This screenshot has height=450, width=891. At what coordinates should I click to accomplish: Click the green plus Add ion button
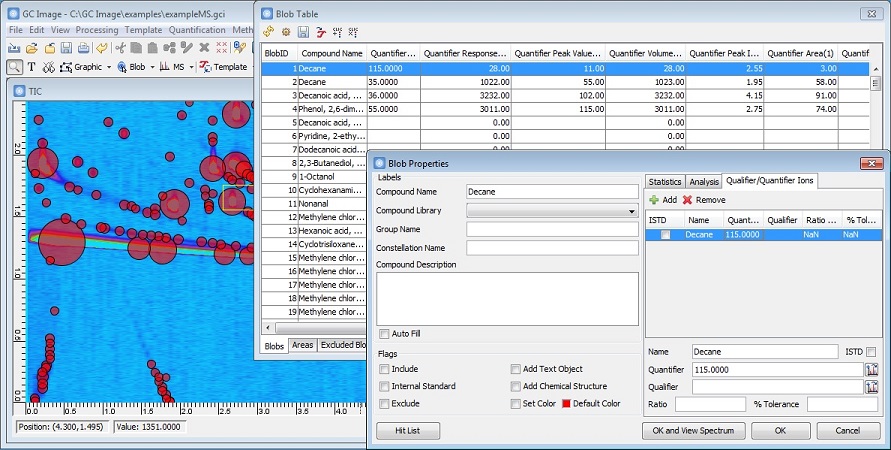(x=662, y=200)
